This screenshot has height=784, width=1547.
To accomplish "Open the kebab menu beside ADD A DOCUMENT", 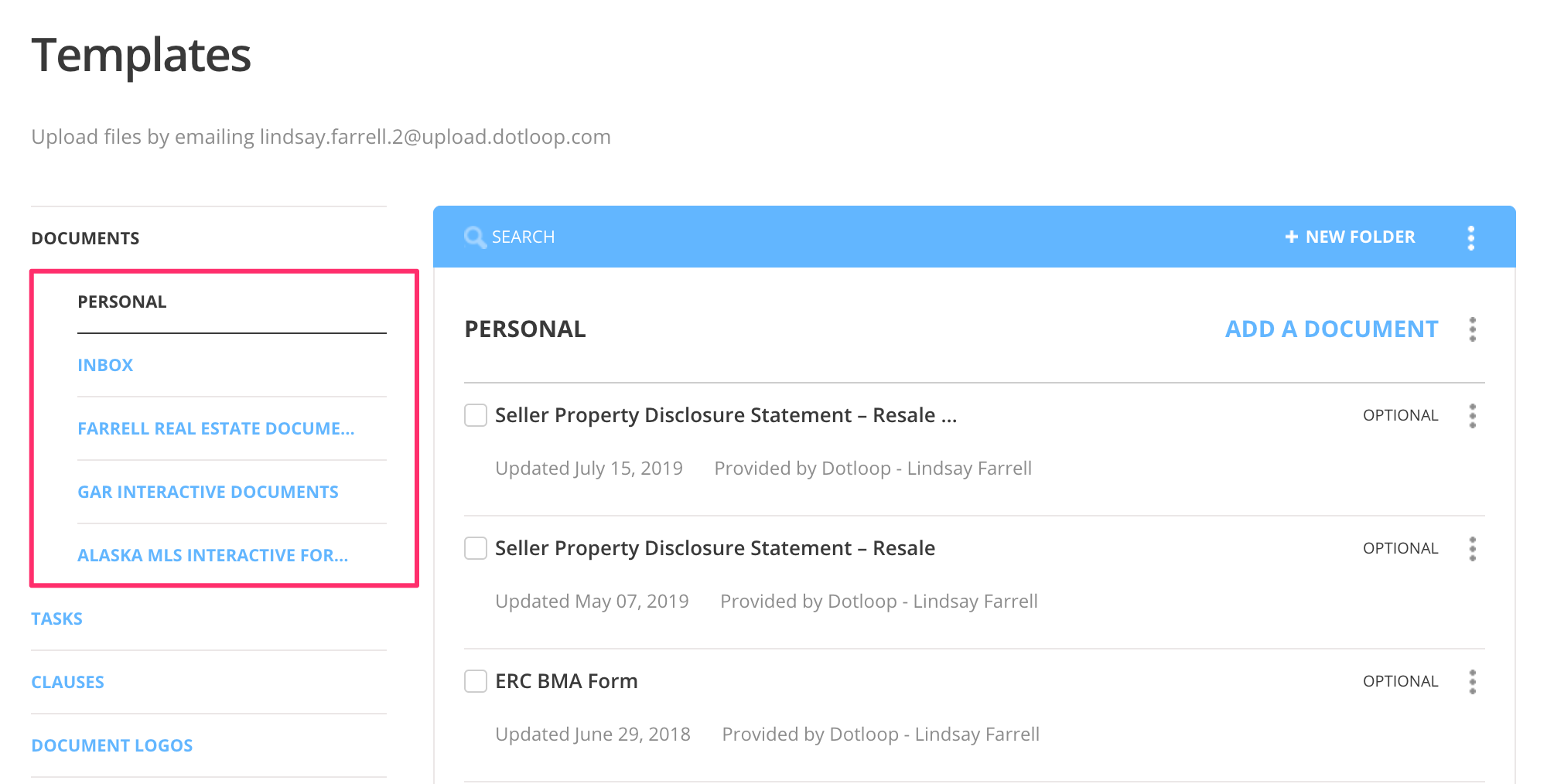I will pyautogui.click(x=1474, y=329).
